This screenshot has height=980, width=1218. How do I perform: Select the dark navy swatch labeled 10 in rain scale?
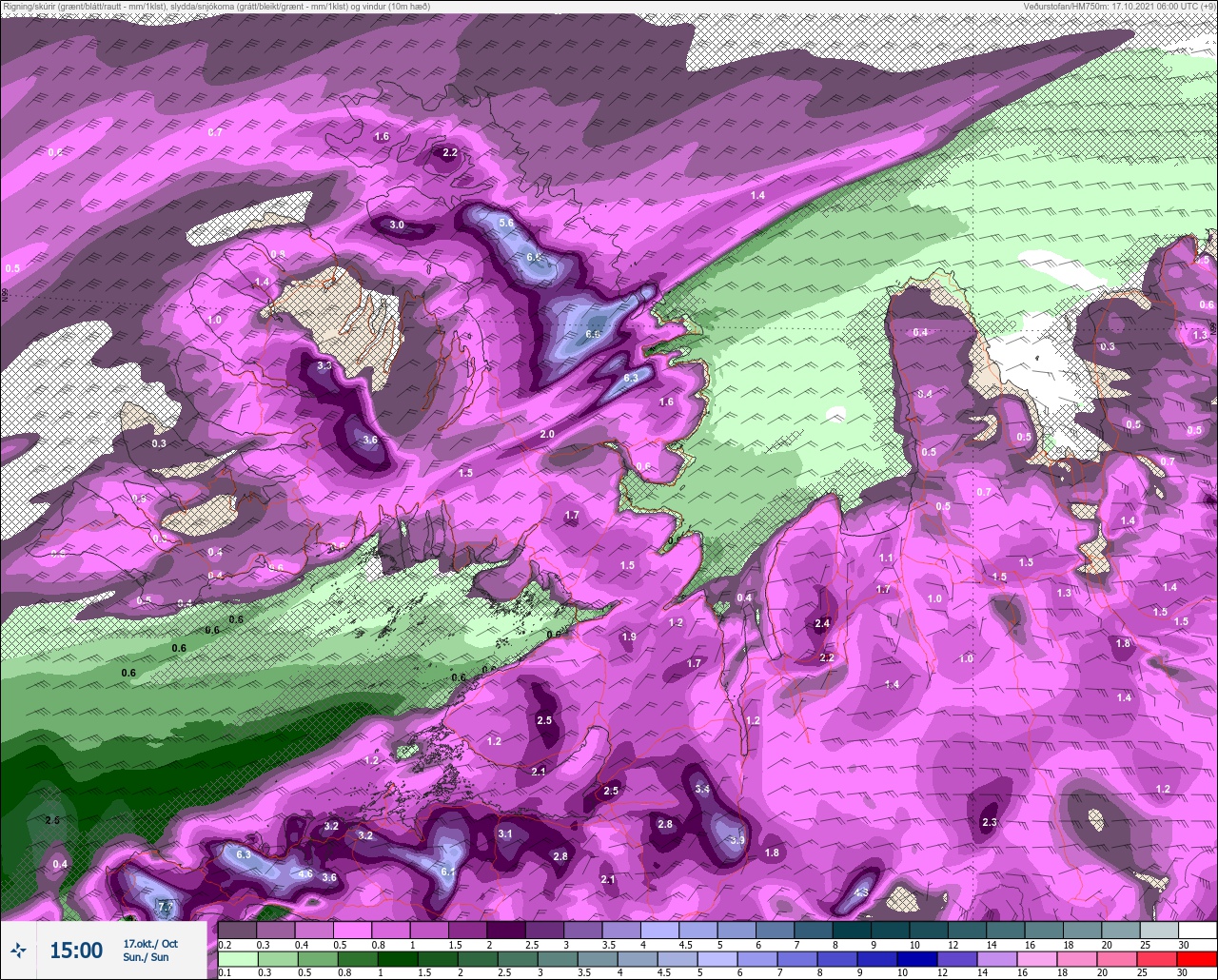click(x=918, y=957)
